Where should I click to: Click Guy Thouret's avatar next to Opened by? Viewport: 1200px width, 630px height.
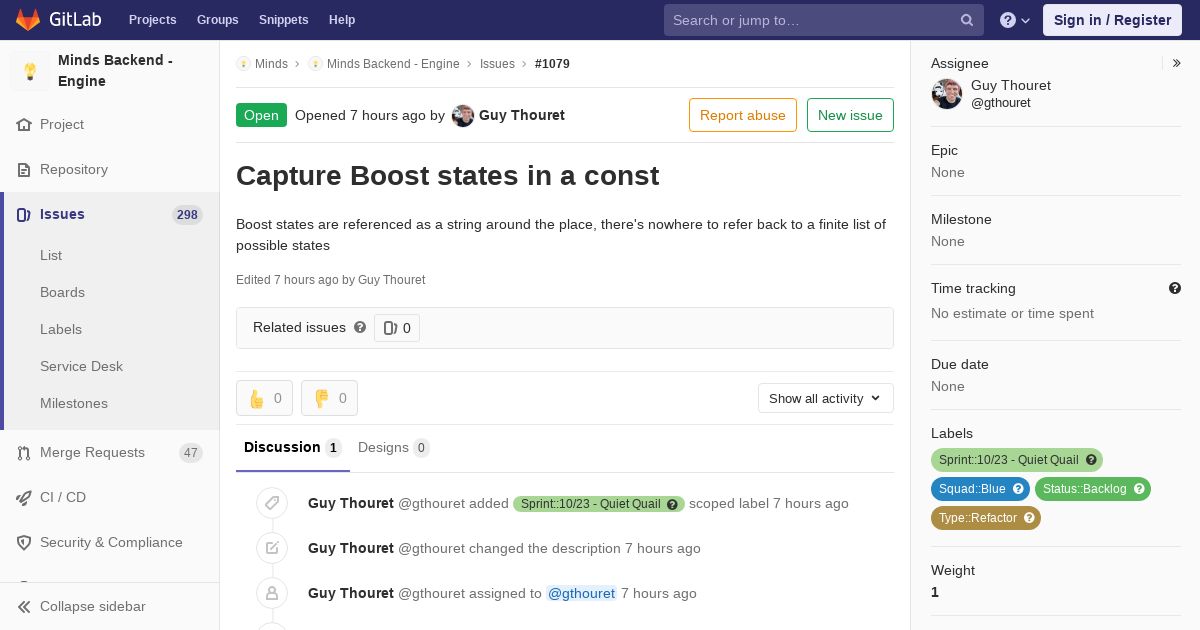tap(463, 116)
